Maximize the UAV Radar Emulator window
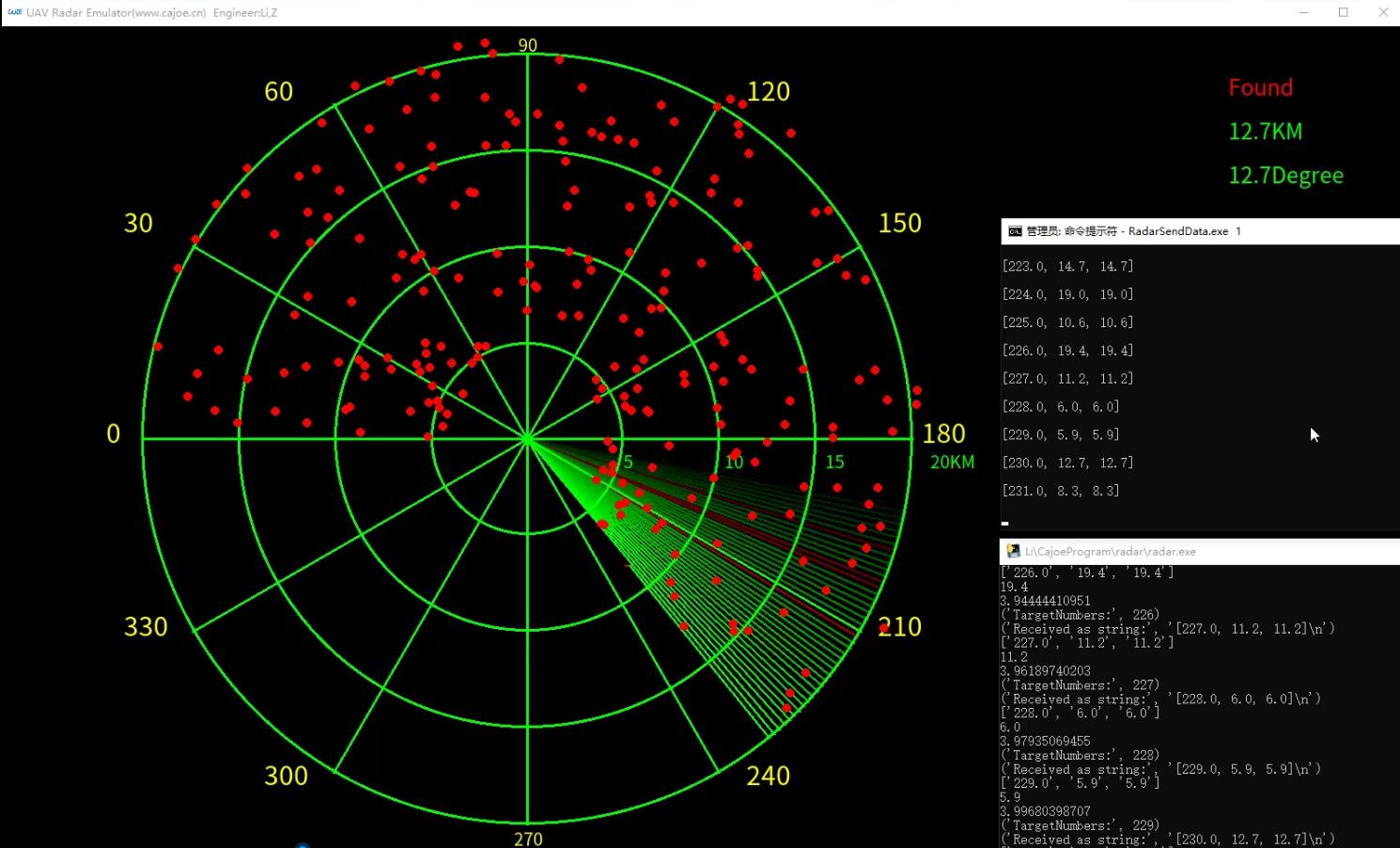 click(1344, 12)
